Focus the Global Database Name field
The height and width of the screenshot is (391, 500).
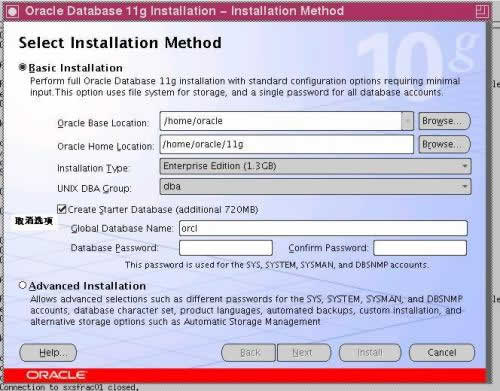(x=323, y=228)
